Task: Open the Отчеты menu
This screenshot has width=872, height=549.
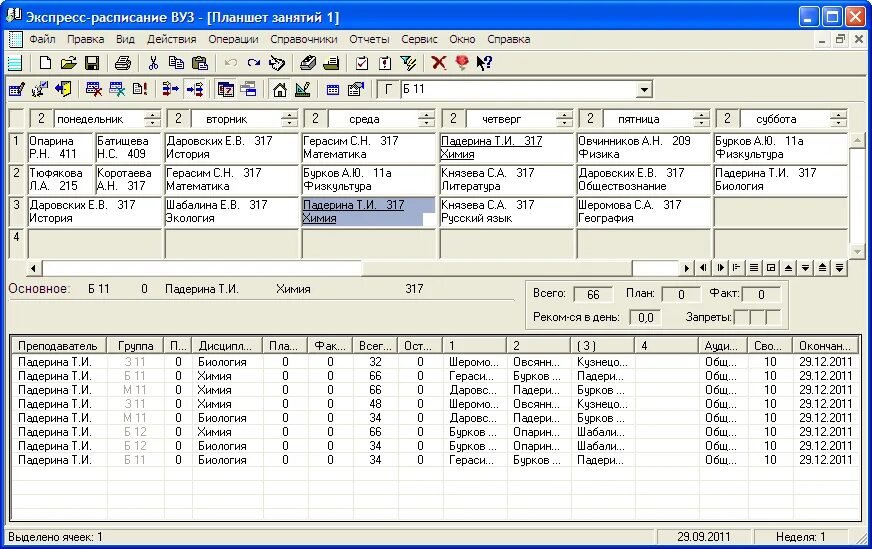Action: [369, 39]
